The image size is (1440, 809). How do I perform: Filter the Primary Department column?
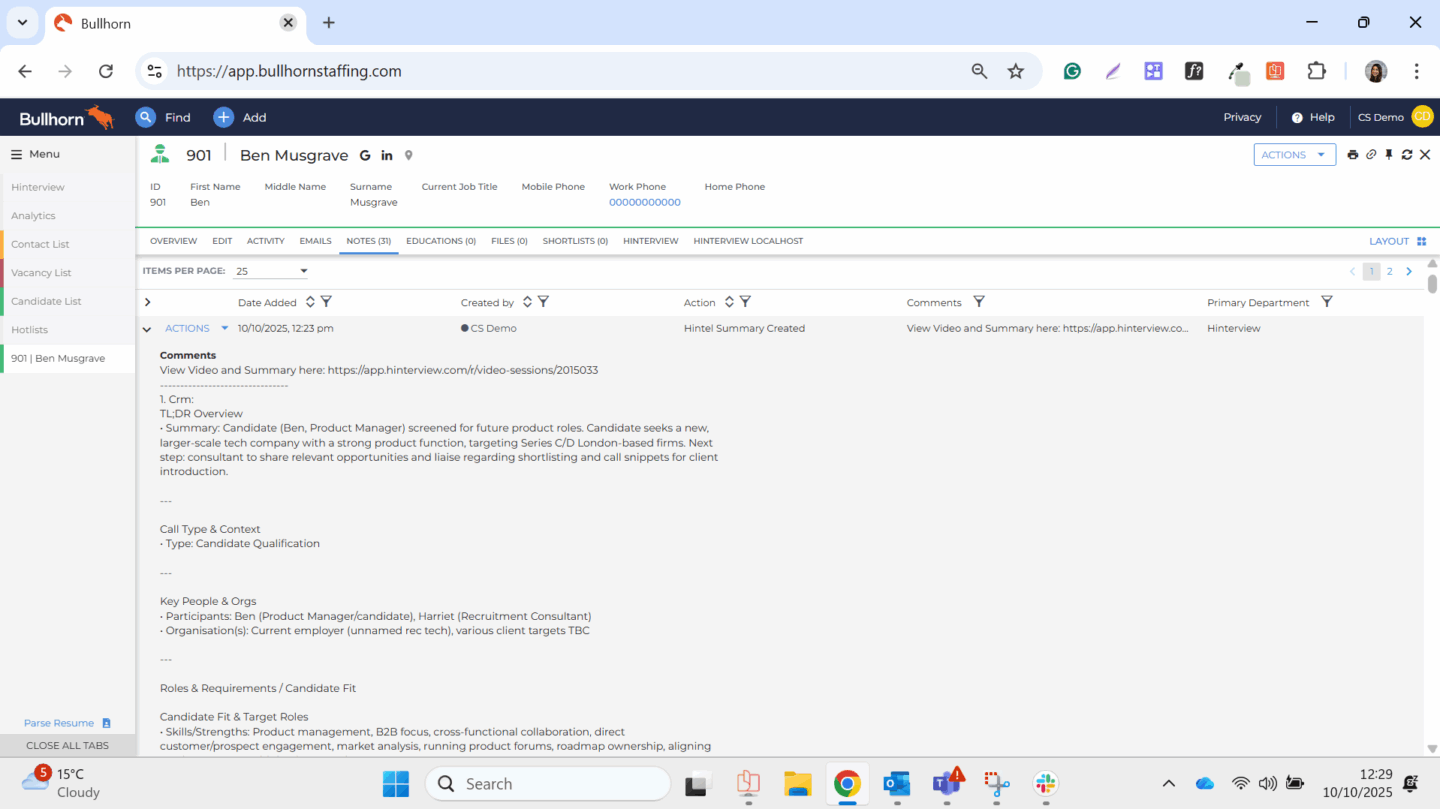[x=1327, y=301]
